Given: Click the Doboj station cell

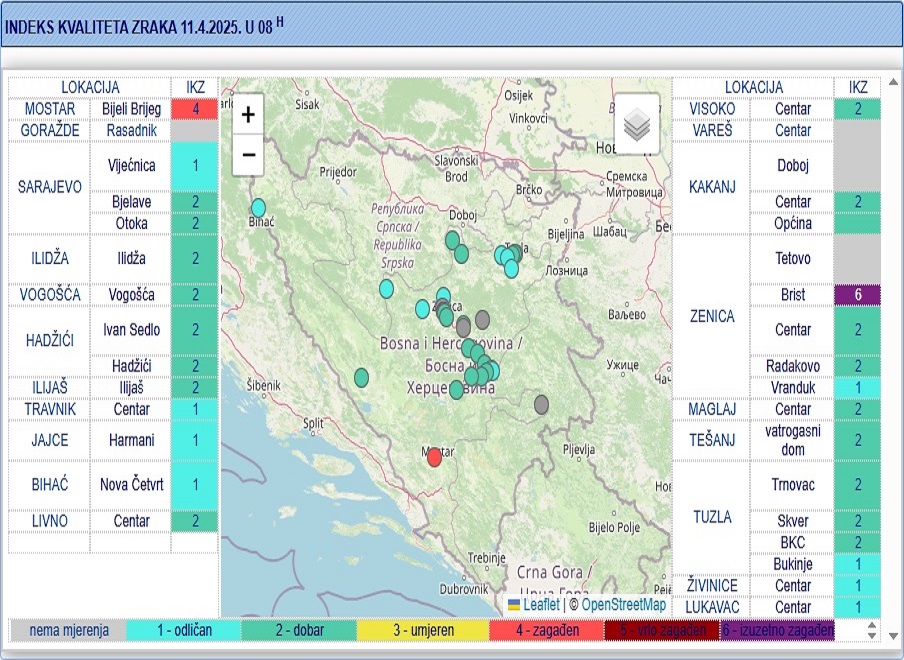Looking at the screenshot, I should [x=792, y=166].
